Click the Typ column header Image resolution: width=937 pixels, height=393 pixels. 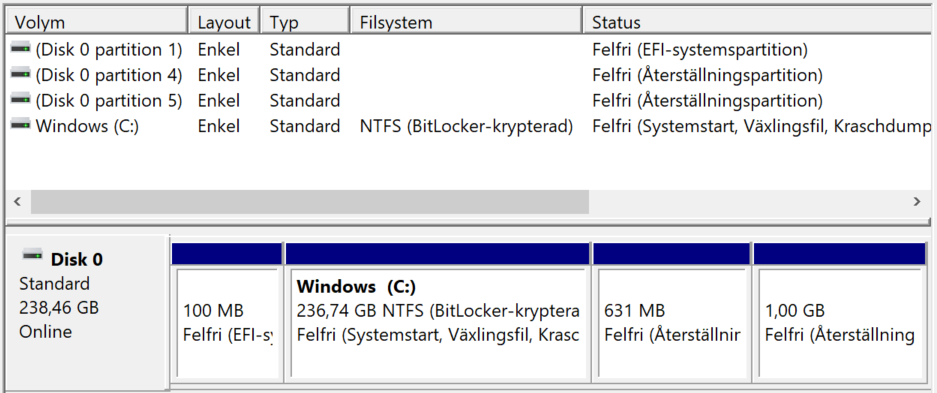306,23
